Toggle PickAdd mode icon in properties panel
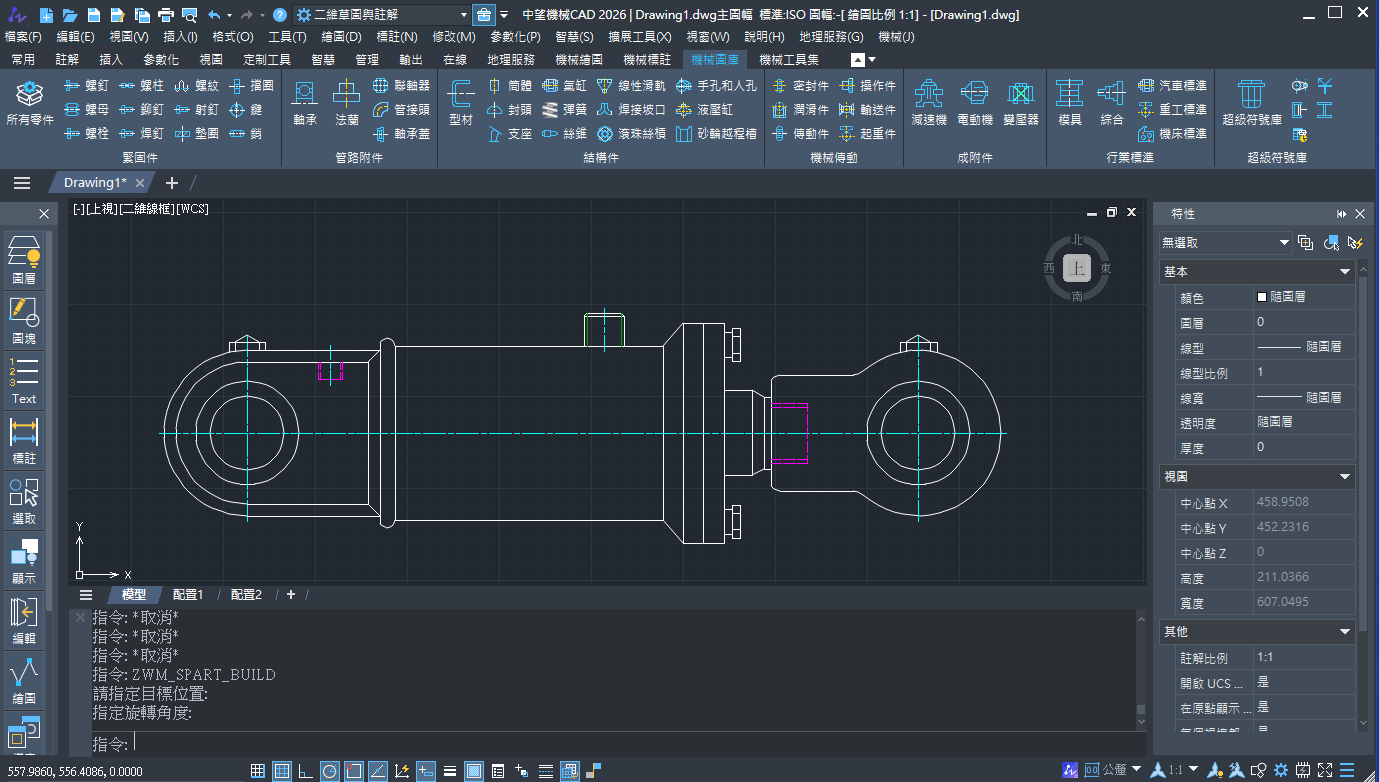Image resolution: width=1379 pixels, height=782 pixels. [1306, 242]
